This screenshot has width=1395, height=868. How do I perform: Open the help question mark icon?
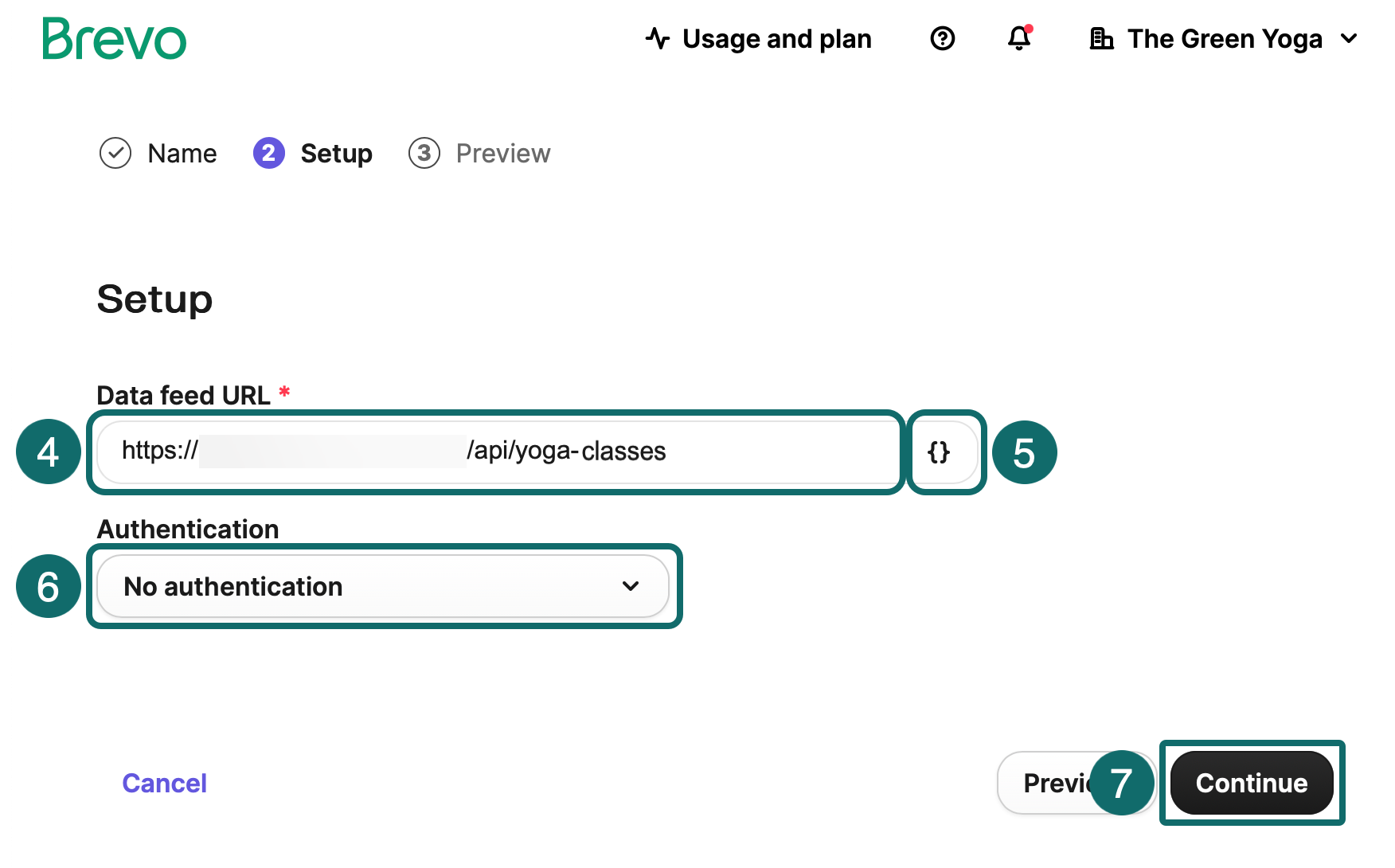(942, 38)
